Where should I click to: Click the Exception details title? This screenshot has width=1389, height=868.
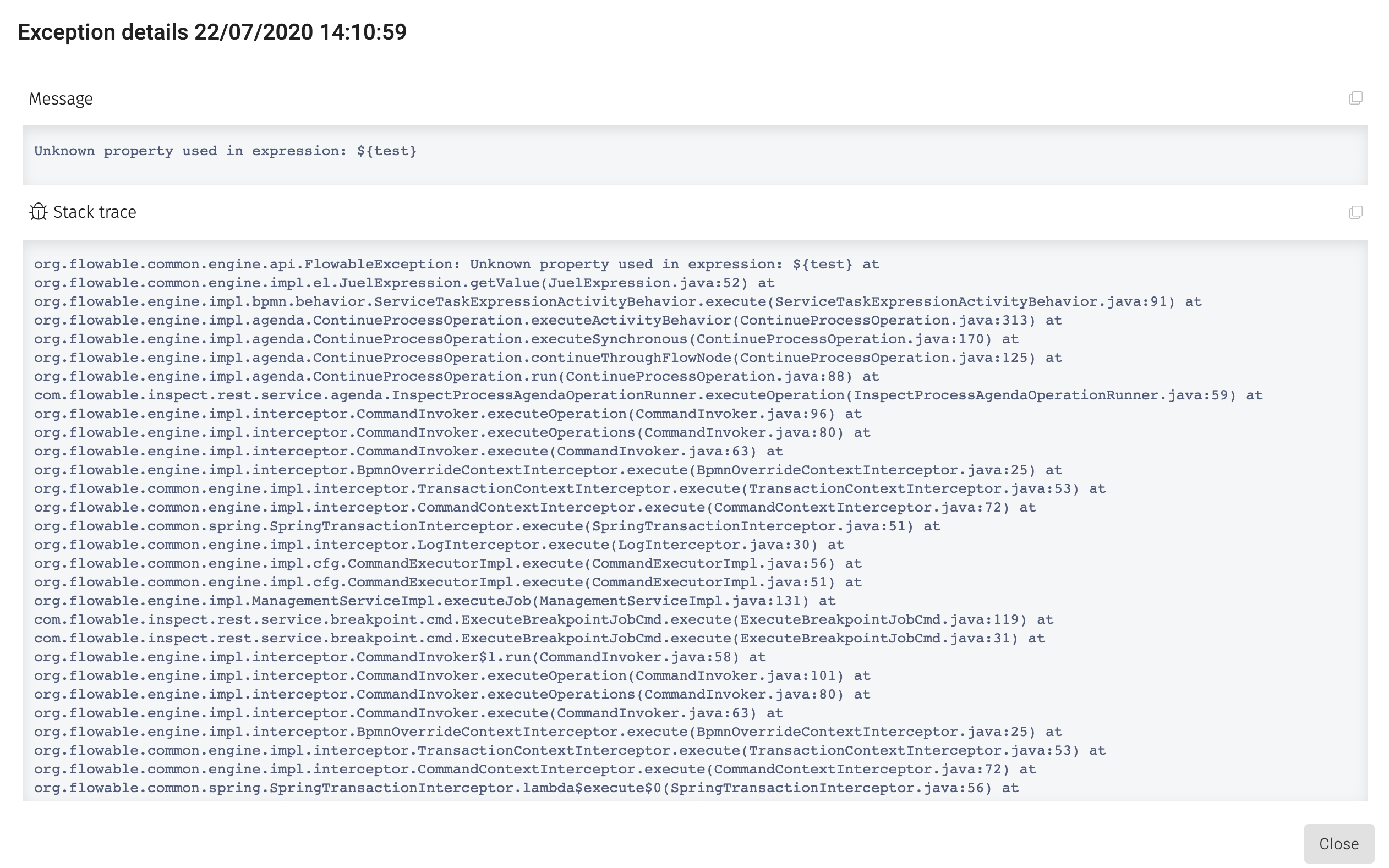coord(212,31)
